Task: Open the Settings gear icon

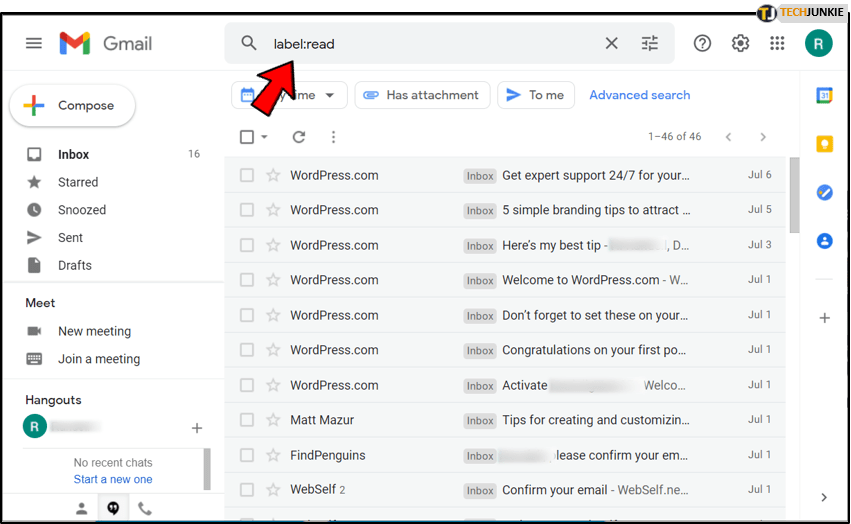Action: point(740,43)
